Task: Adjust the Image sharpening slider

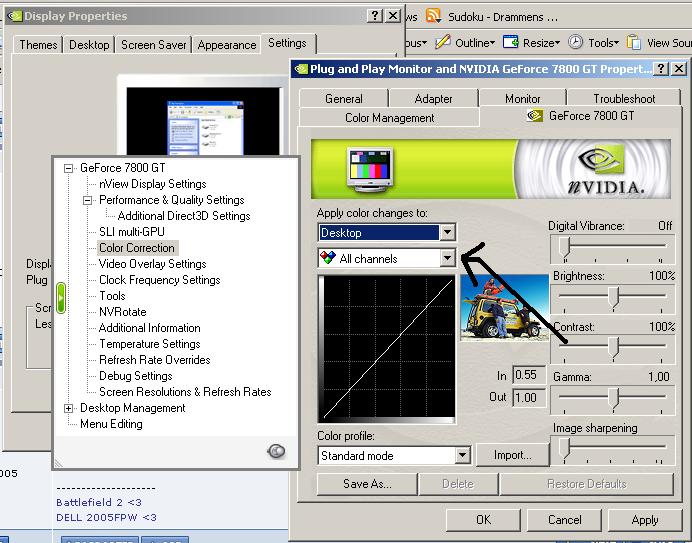Action: [565, 449]
